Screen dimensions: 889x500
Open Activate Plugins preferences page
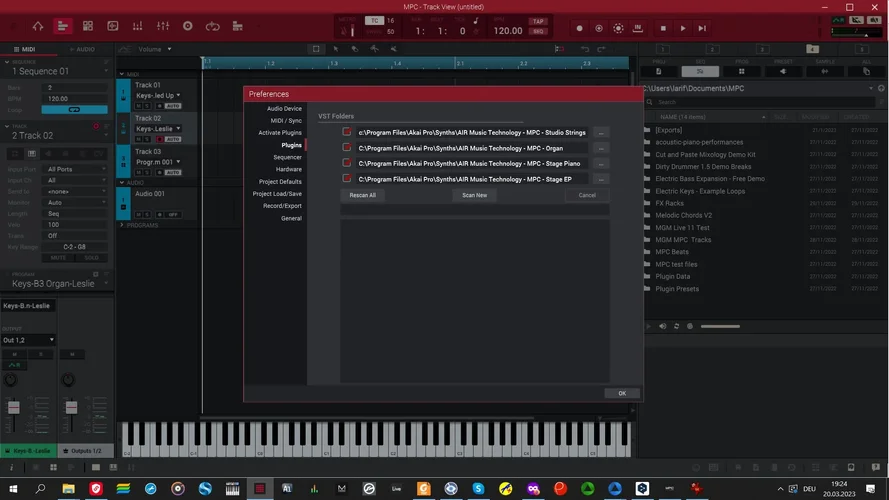click(280, 133)
